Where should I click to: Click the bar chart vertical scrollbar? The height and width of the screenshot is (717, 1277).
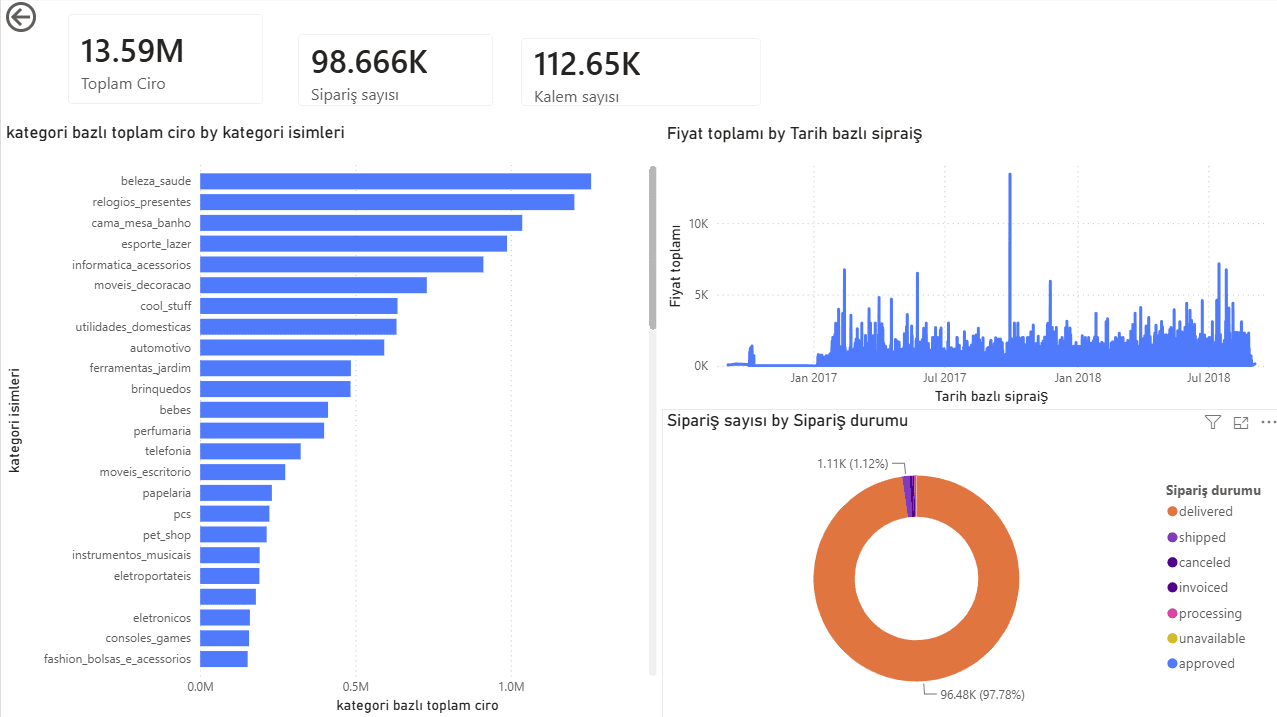click(x=653, y=248)
